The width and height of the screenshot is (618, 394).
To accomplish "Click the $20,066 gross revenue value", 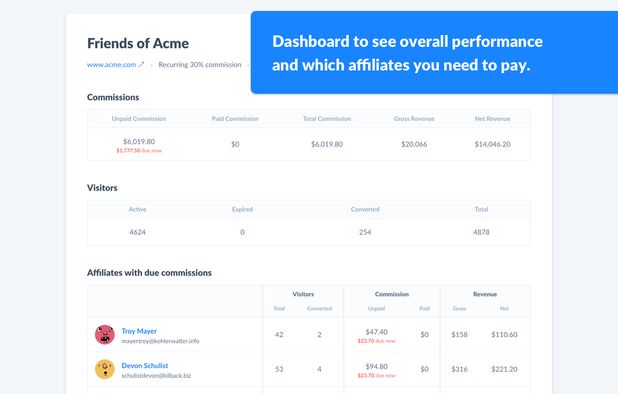I will click(414, 144).
